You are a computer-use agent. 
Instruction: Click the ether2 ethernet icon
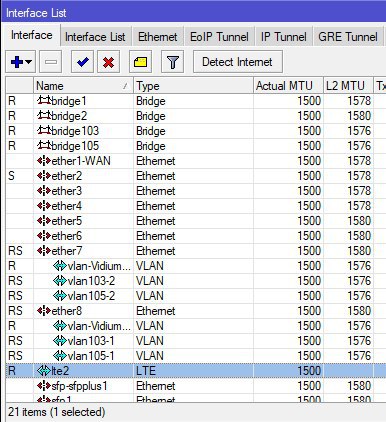coord(44,176)
